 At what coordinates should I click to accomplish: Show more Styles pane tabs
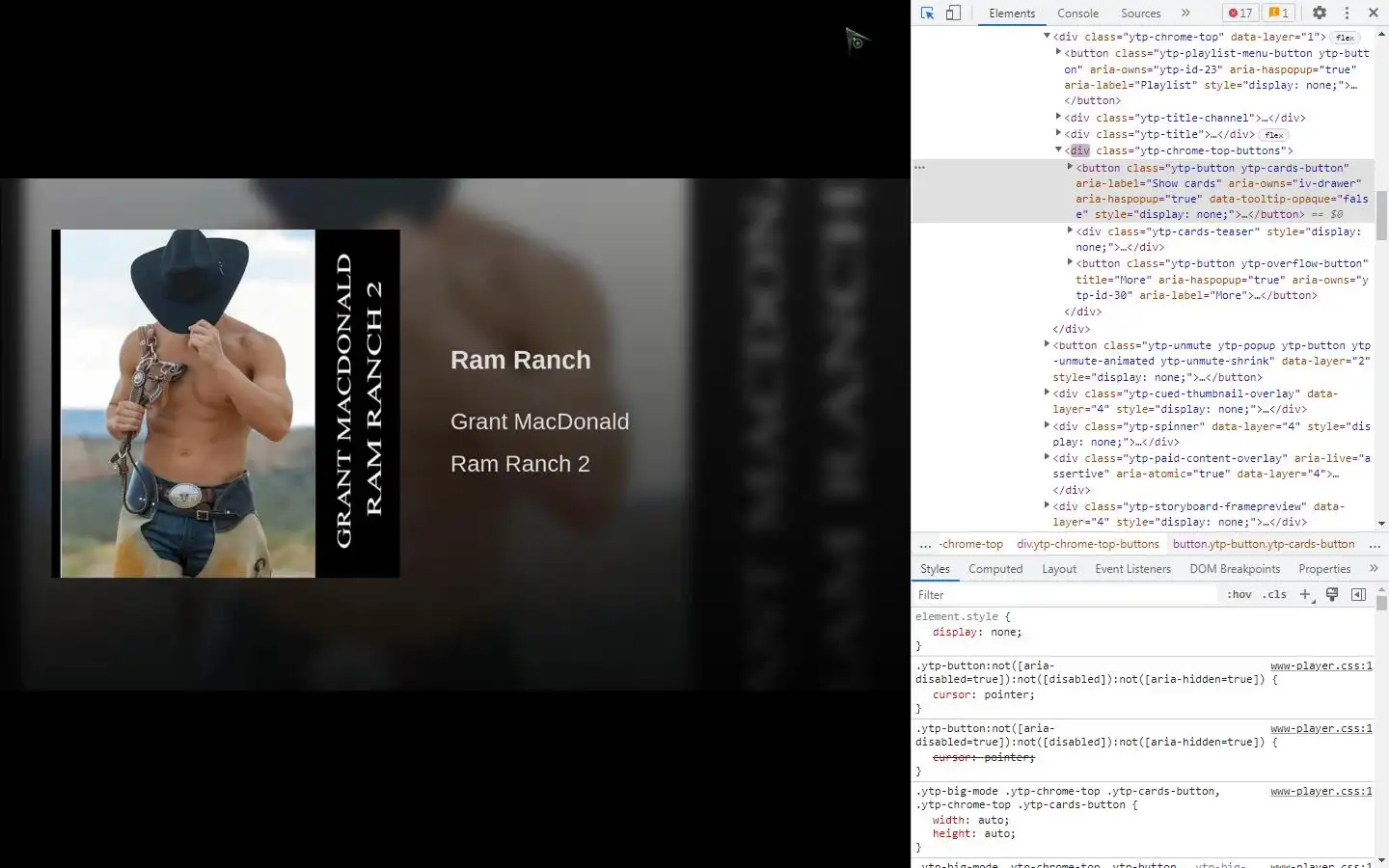[x=1374, y=569]
